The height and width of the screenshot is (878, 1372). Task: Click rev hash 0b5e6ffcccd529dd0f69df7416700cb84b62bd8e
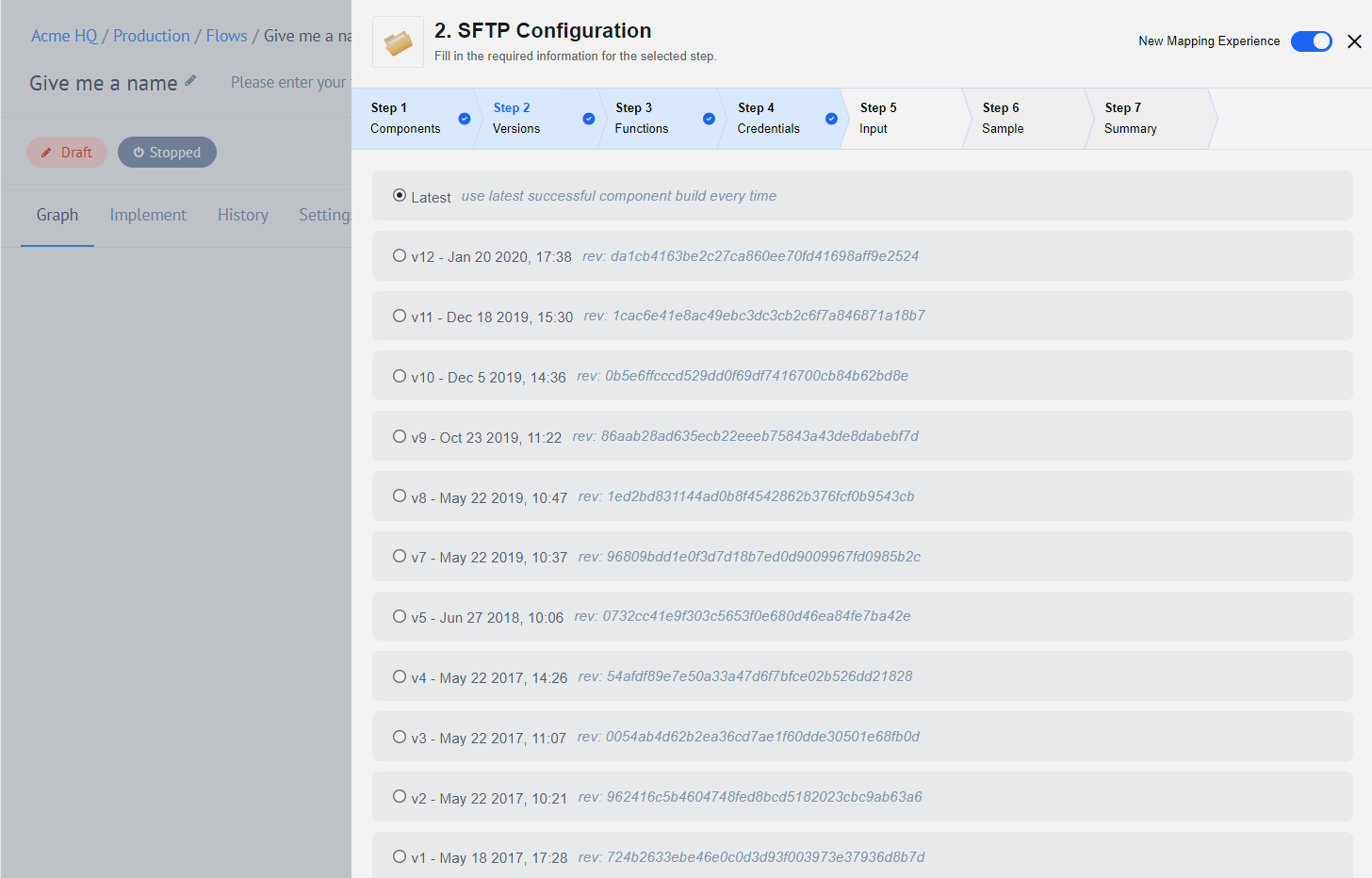(x=757, y=375)
